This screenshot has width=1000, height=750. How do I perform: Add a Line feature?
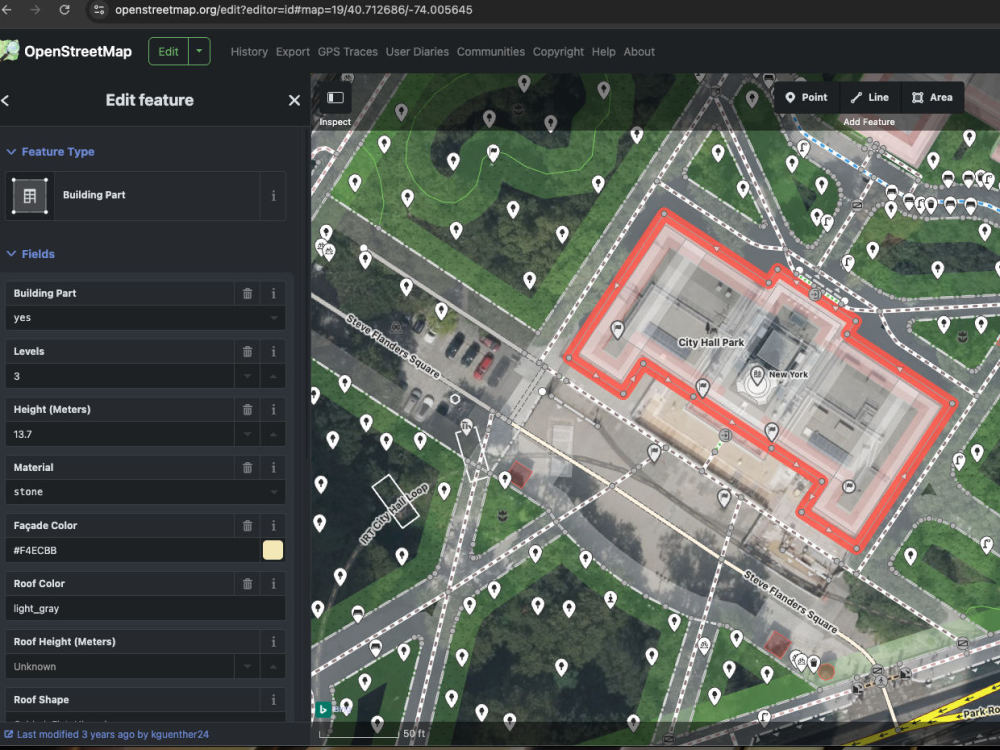(870, 98)
